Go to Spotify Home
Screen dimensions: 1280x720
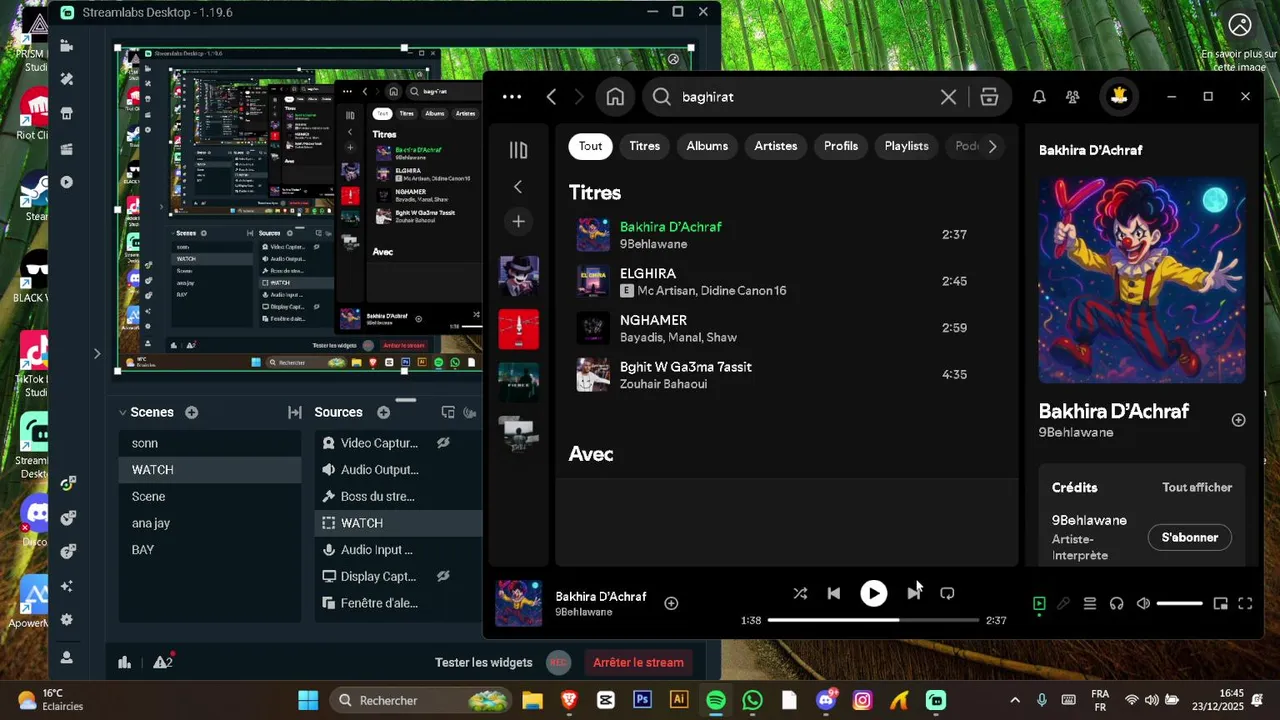(615, 97)
